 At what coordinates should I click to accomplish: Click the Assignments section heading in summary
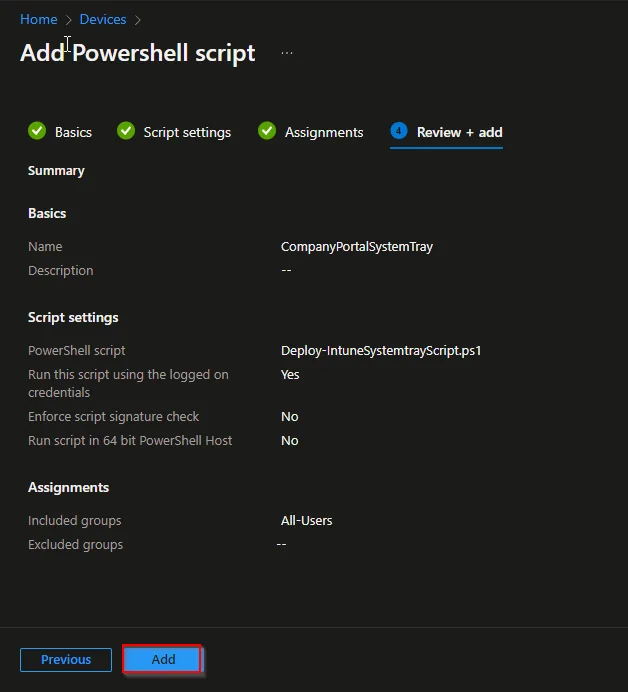[68, 488]
